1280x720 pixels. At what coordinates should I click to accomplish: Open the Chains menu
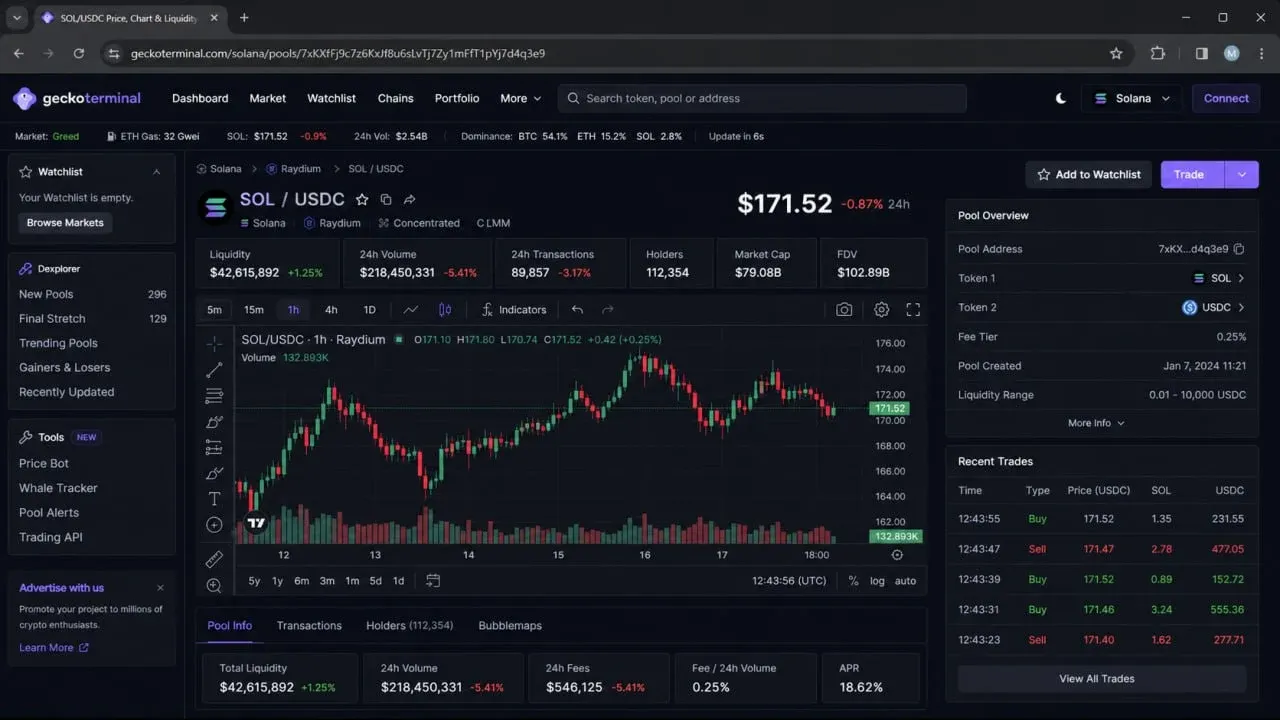click(395, 98)
